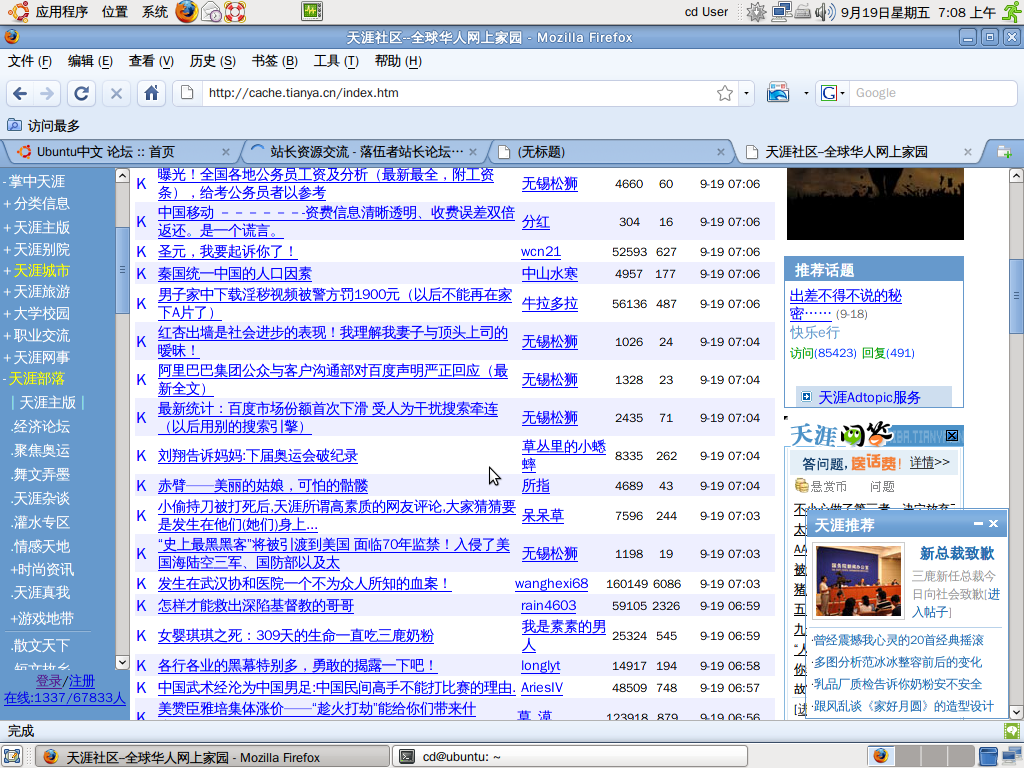
Task: Expand the 天涯Adtopic服务 box
Action: point(807,396)
